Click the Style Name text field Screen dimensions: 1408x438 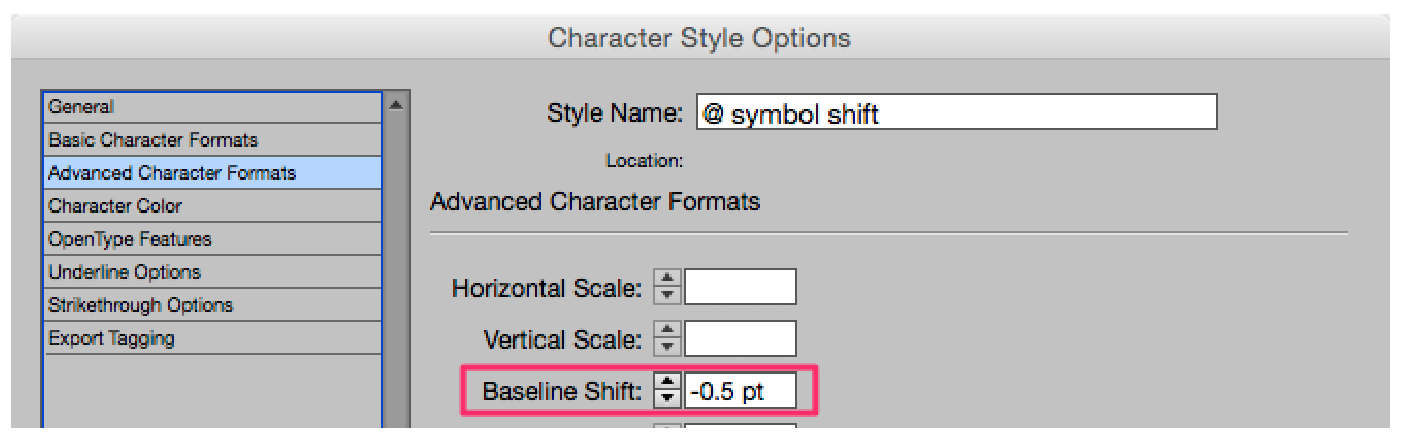(x=956, y=113)
